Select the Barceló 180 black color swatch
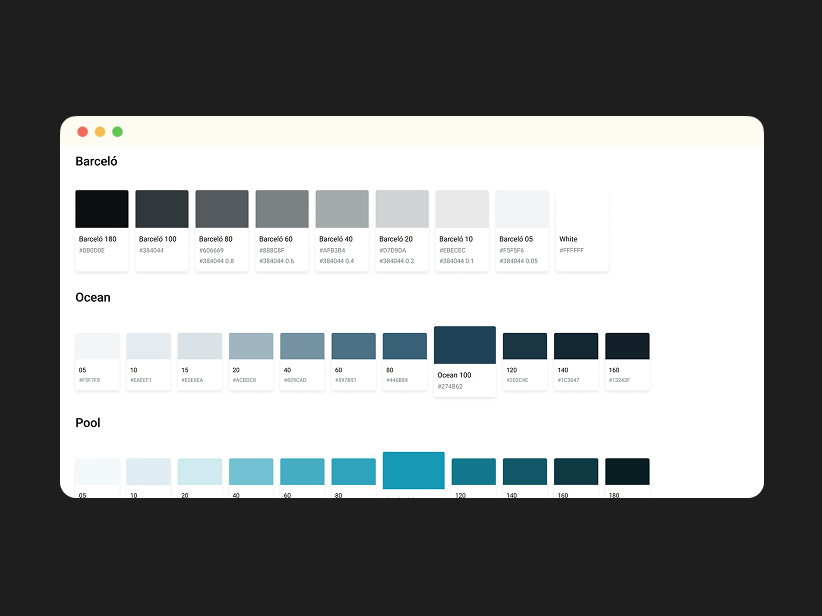 (x=102, y=209)
